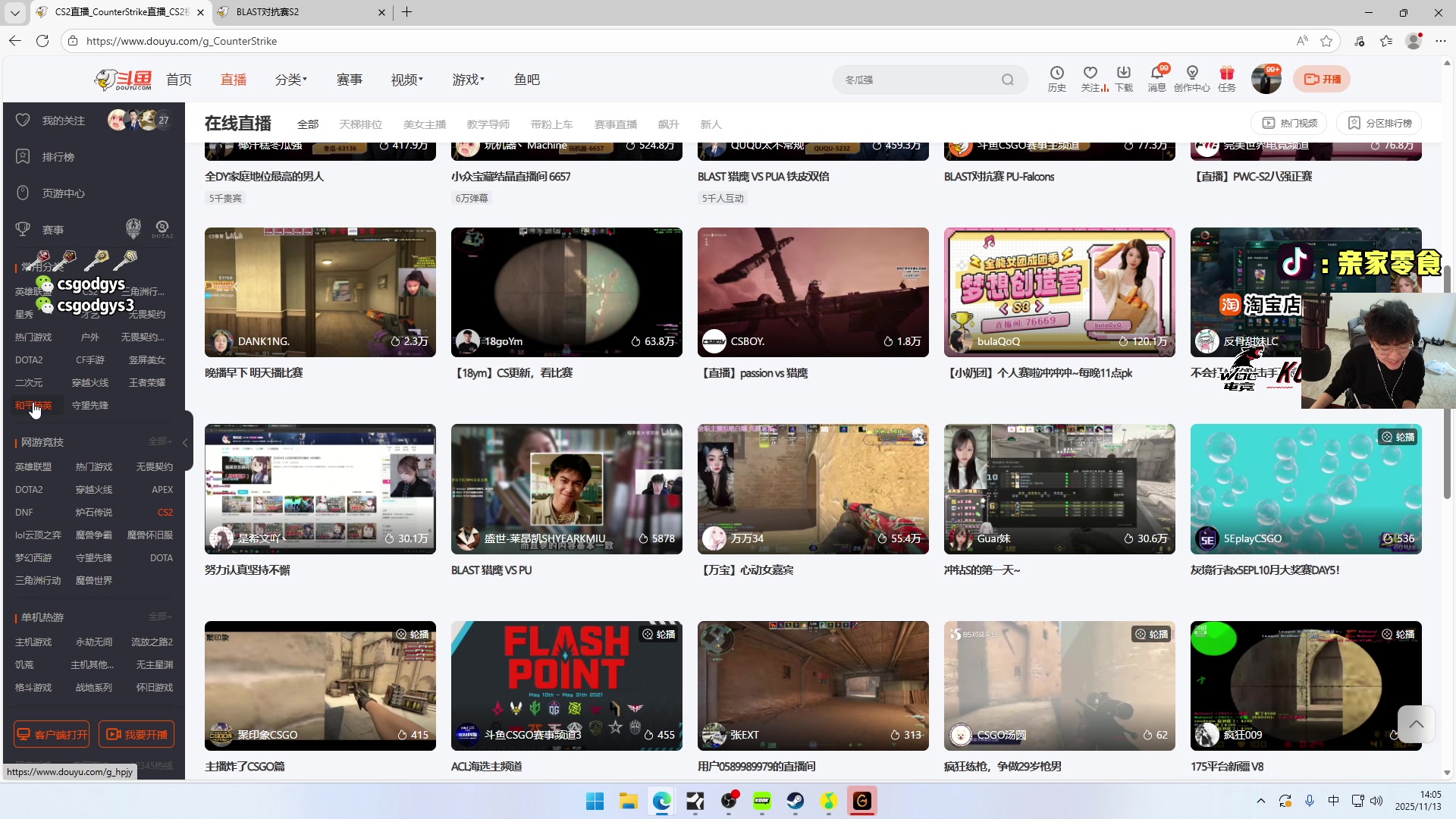This screenshot has width=1456, height=819.
Task: Select the 天梯排位 filter tab
Action: (x=360, y=124)
